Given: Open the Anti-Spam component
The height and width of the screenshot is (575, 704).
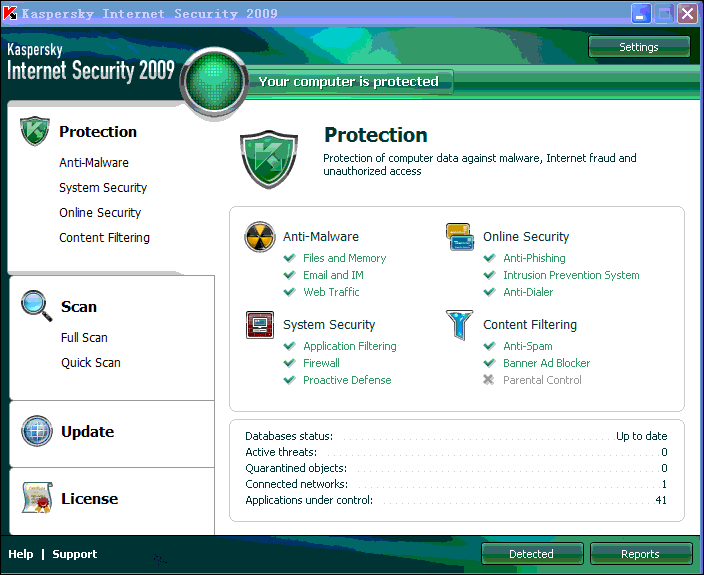Looking at the screenshot, I should coord(528,346).
